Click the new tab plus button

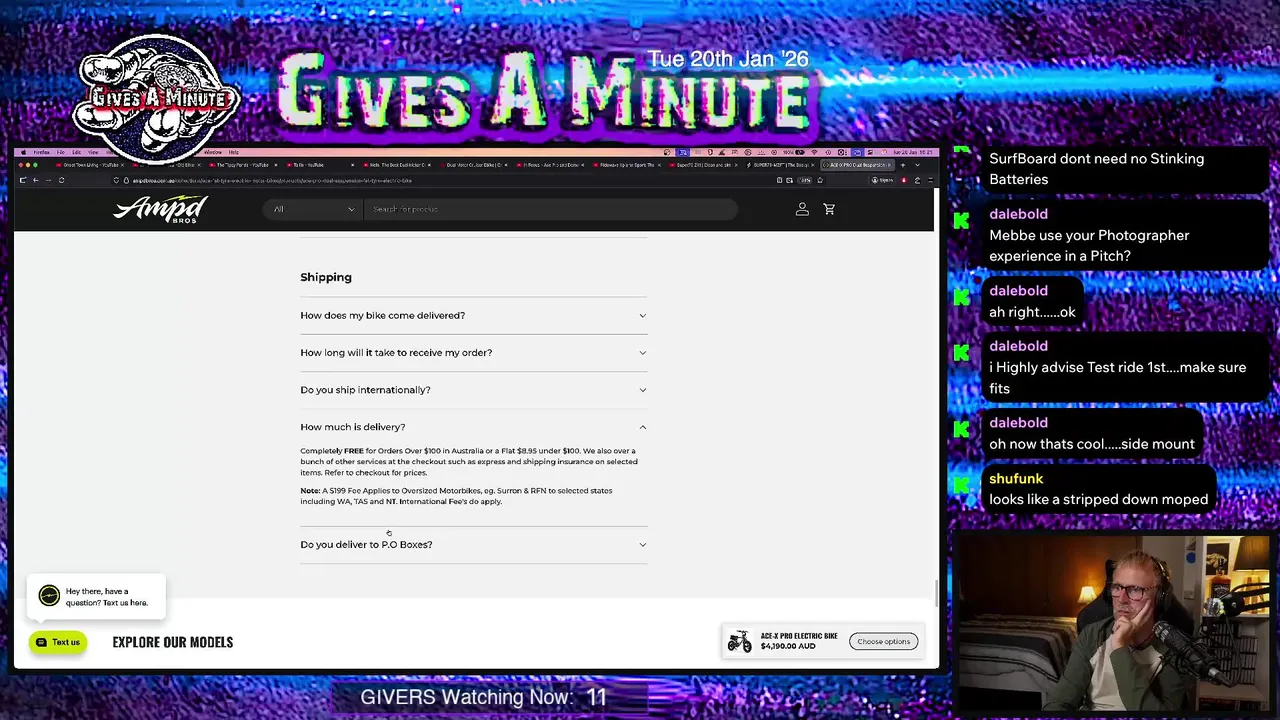902,165
